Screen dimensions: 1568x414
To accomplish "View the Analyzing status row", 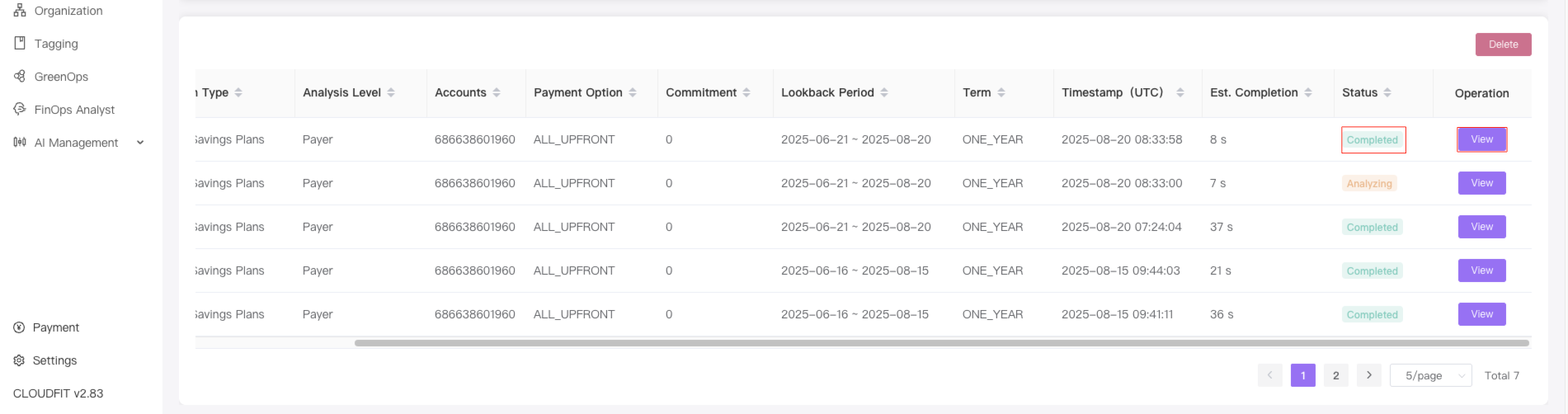I will pos(1482,183).
